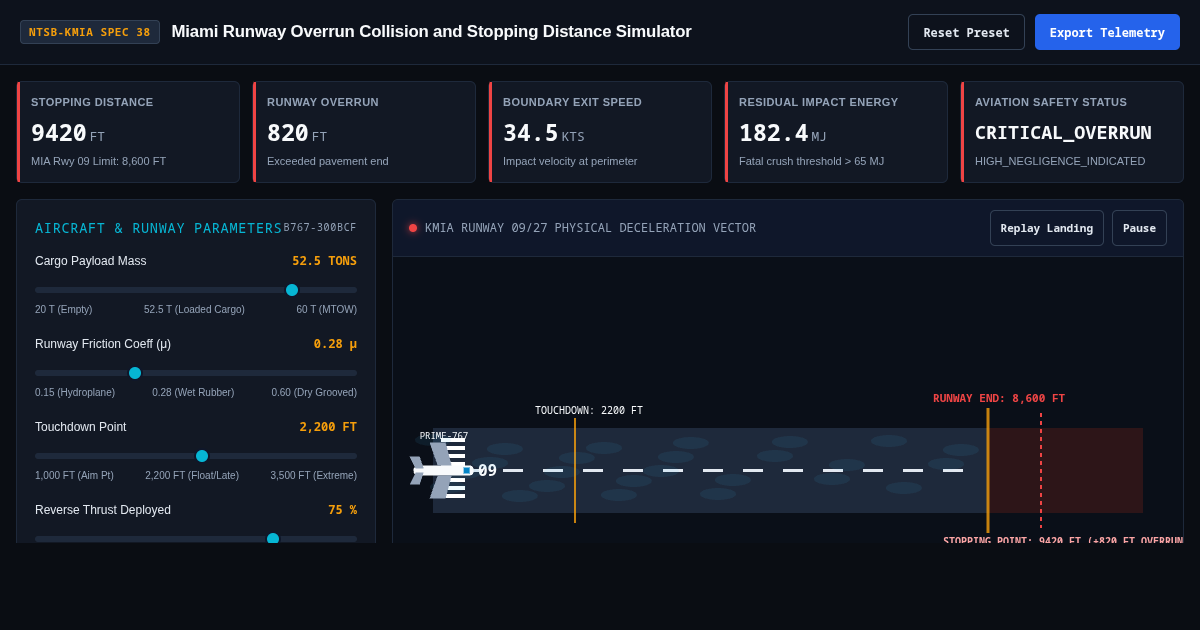Screen dimensions: 1200x630
Task: Open the Stopping Distance 9420 FT card
Action: click(128, 132)
